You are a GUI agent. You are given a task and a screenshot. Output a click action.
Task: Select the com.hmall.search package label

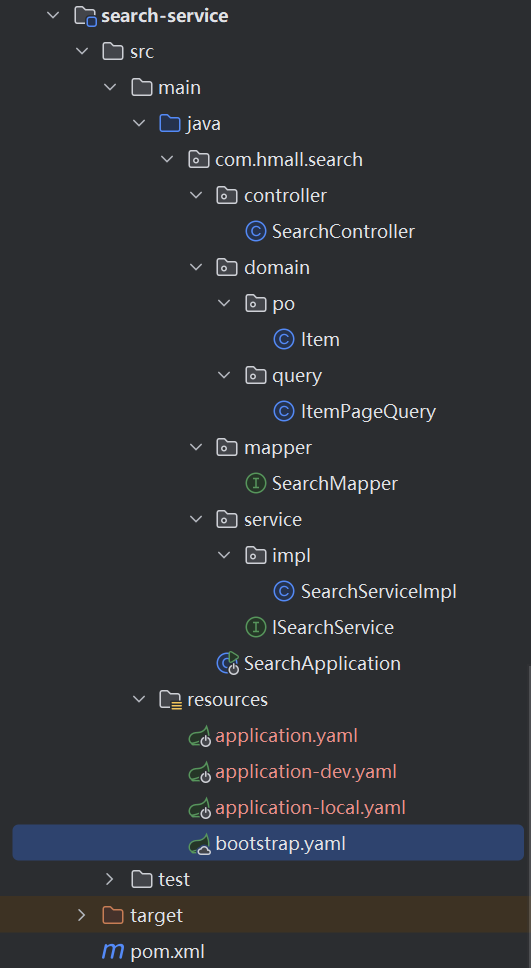click(289, 160)
